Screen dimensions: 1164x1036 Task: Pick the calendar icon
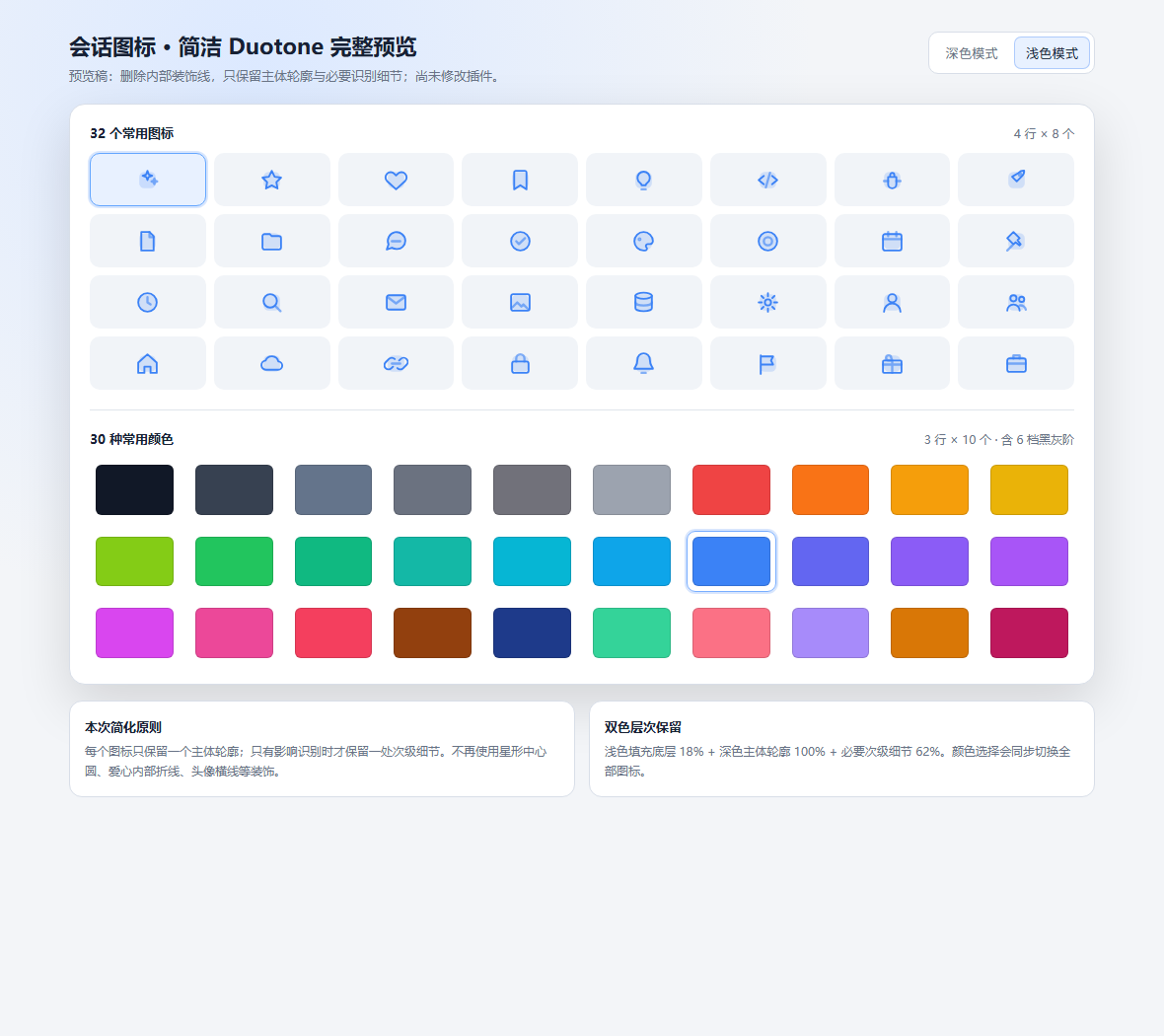tap(892, 241)
